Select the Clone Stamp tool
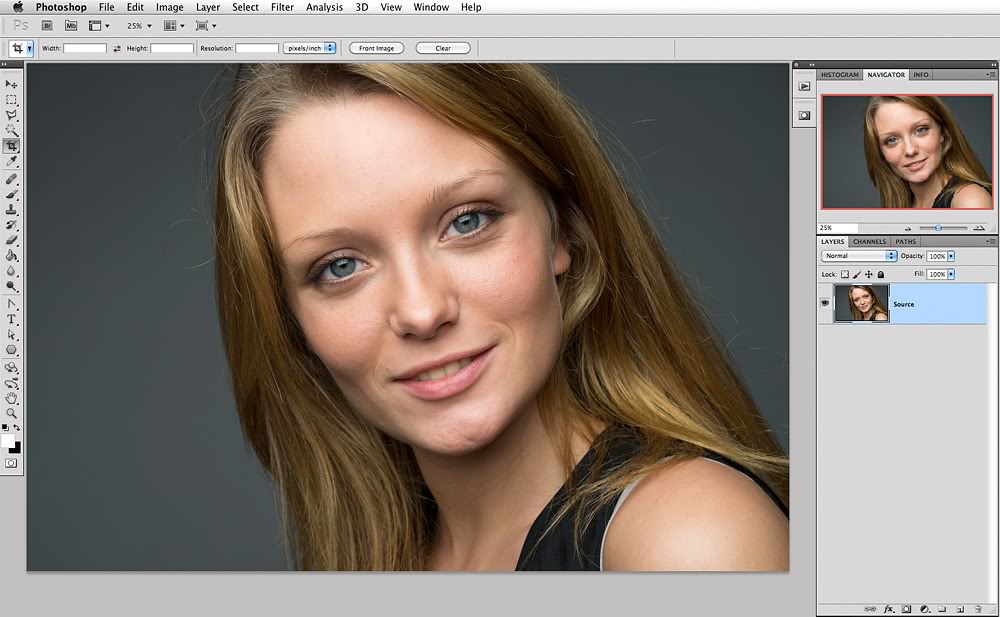 tap(12, 210)
